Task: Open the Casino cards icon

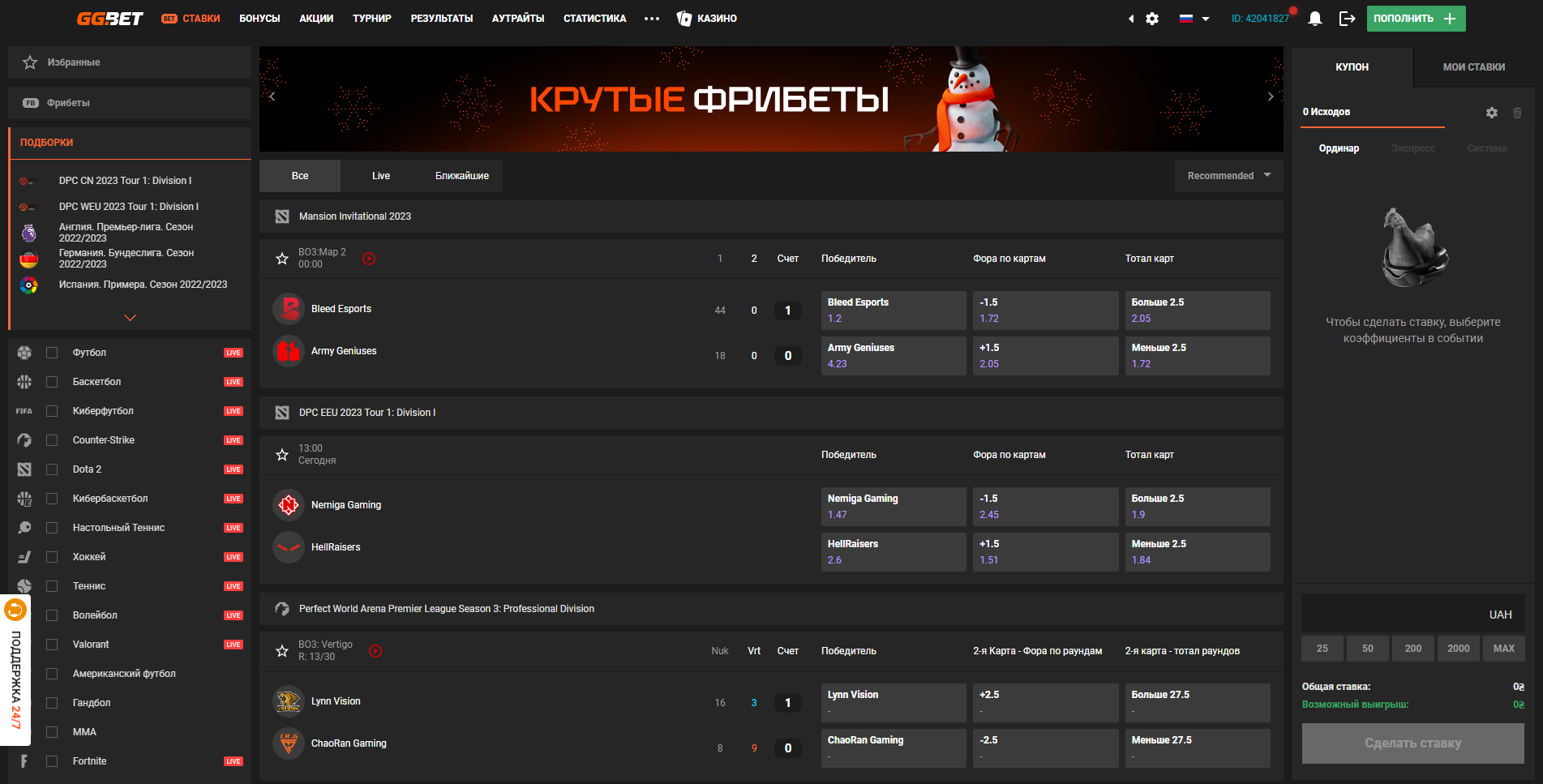Action: (684, 18)
